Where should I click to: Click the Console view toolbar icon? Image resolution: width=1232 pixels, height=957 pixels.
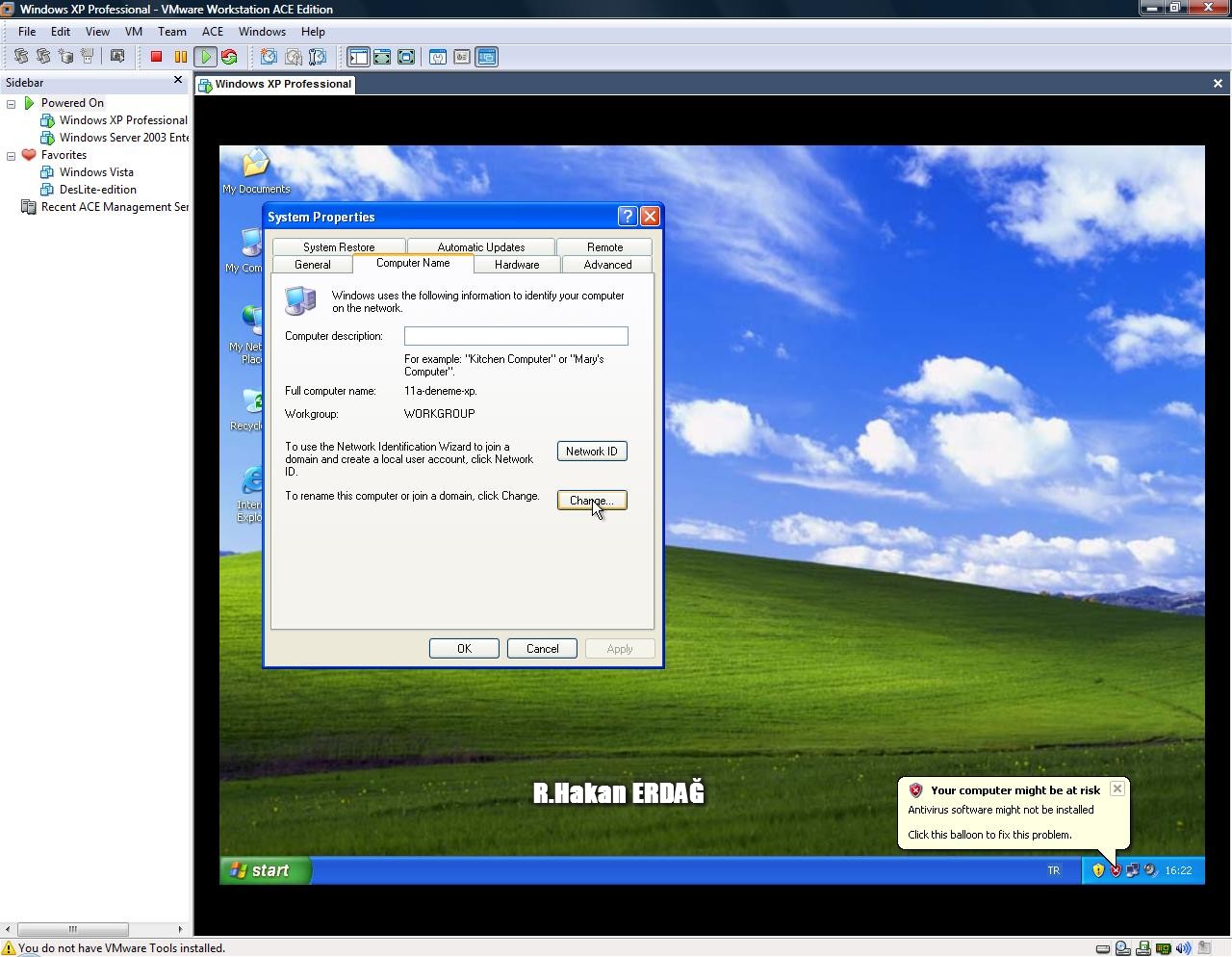pyautogui.click(x=487, y=57)
